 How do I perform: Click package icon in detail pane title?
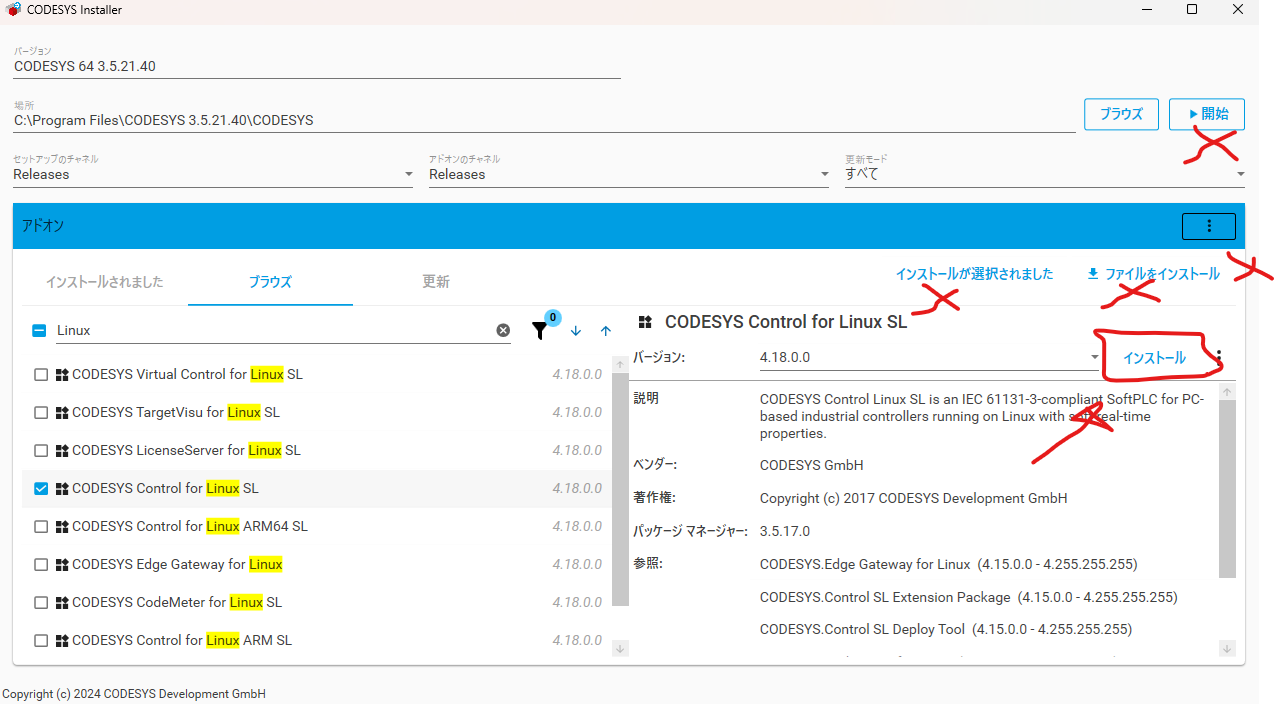[x=646, y=322]
